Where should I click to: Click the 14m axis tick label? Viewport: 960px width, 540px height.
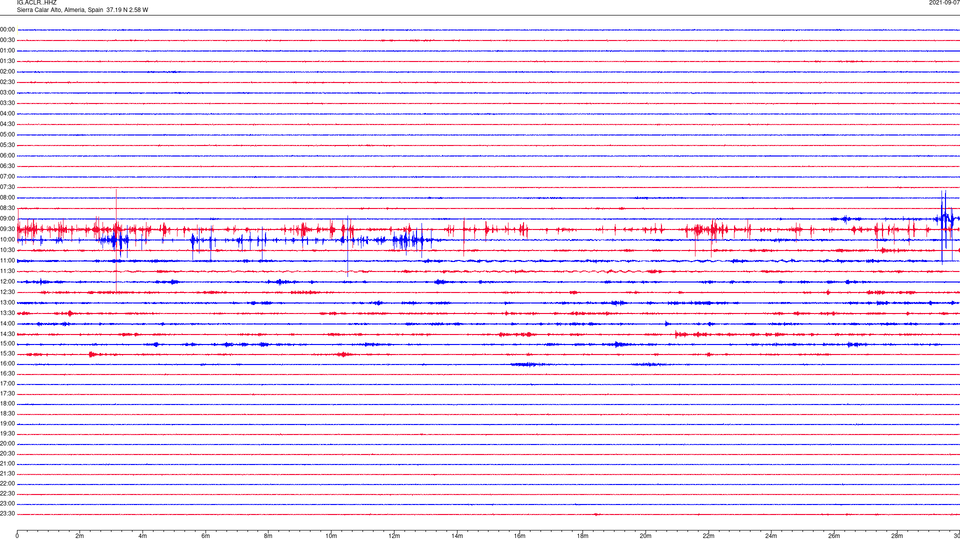click(x=457, y=536)
